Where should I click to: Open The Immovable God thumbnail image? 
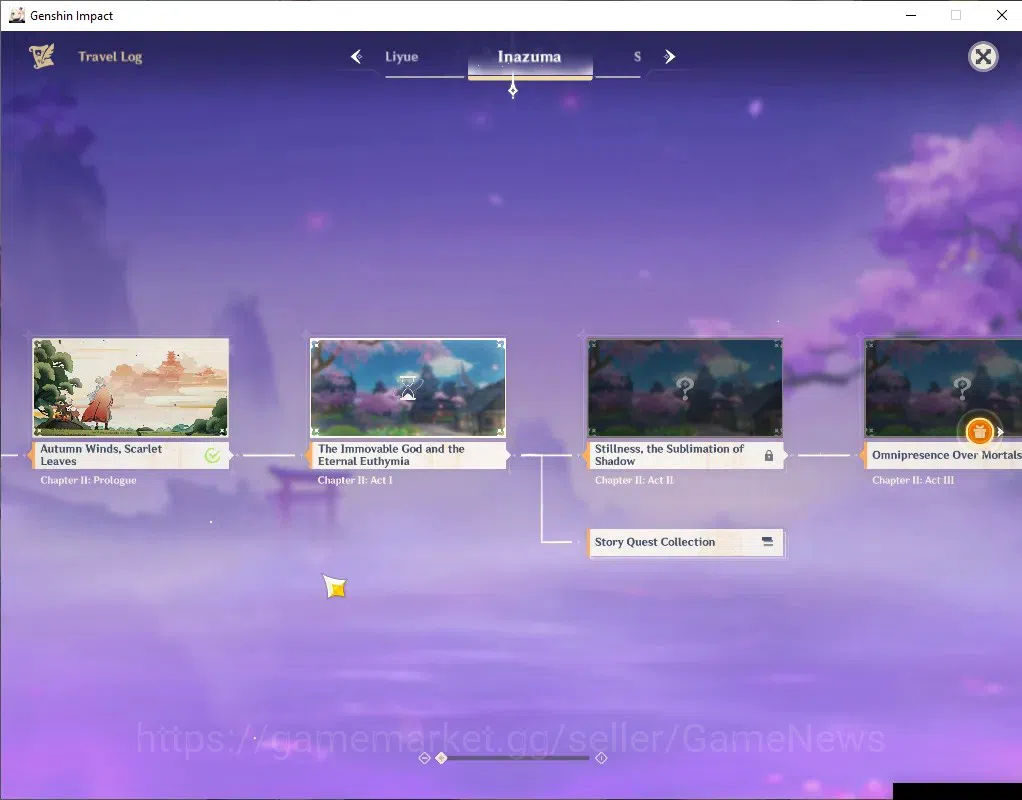click(x=408, y=387)
